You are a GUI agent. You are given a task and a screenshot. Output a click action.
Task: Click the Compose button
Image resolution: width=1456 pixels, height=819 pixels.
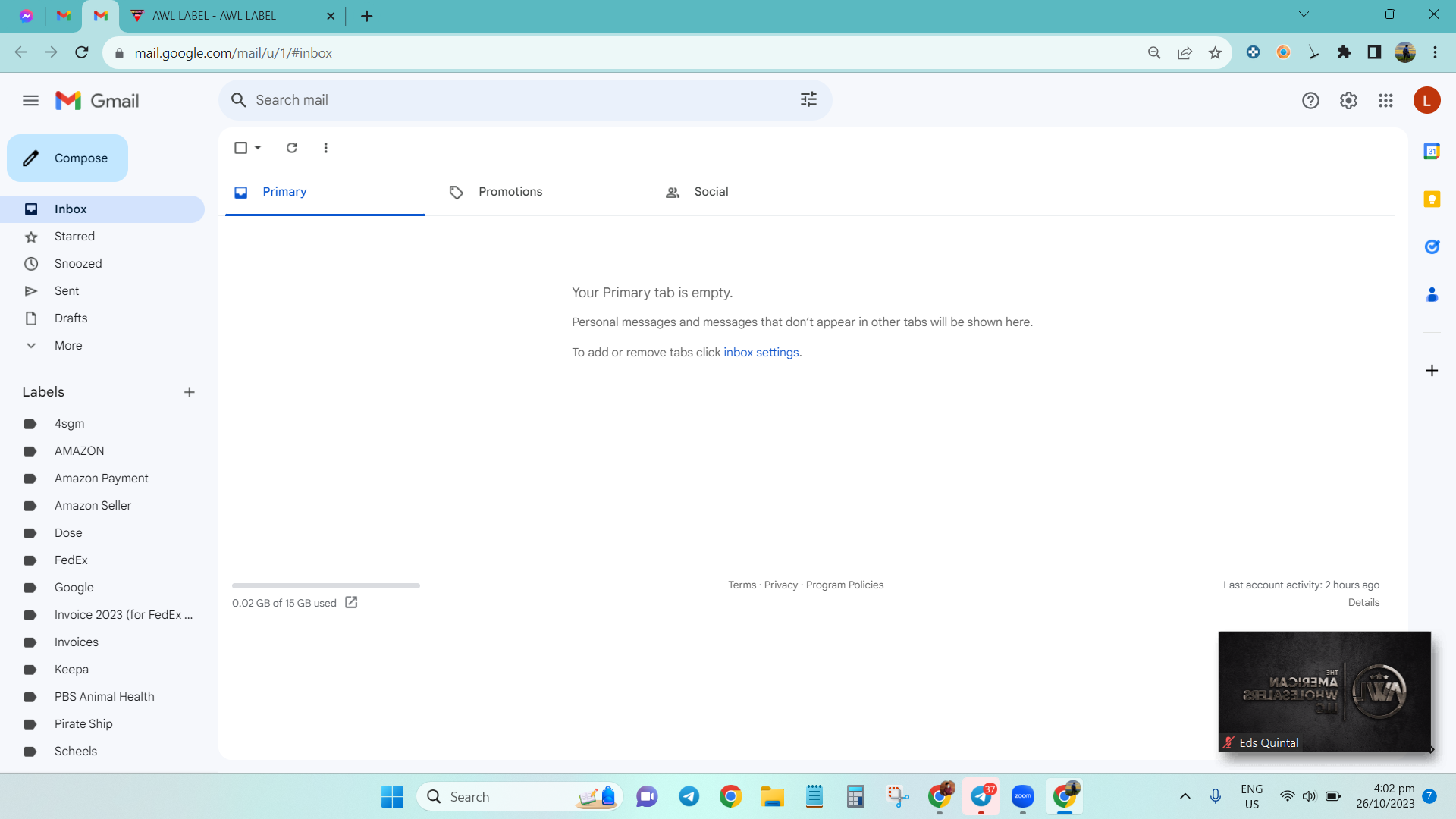pos(67,158)
